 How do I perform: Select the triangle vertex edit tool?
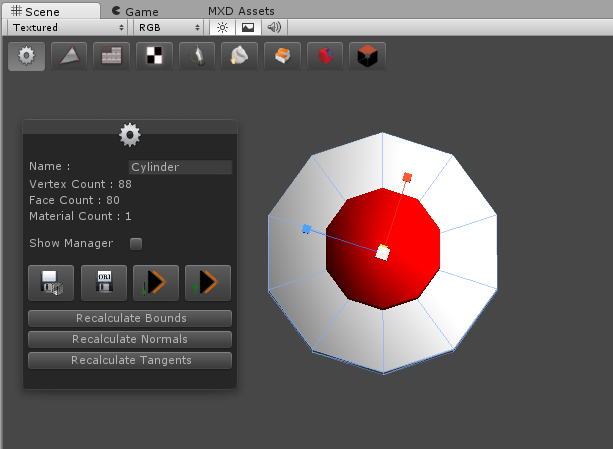(69, 56)
